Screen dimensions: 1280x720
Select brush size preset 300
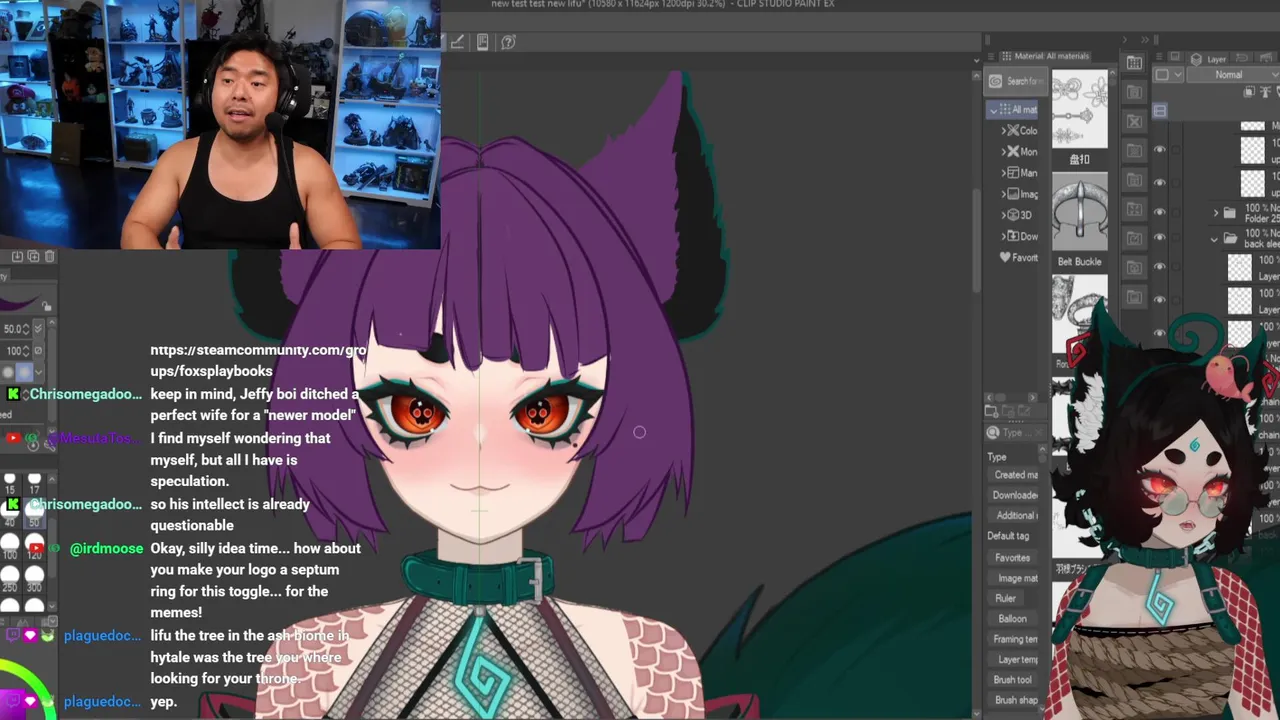click(x=35, y=579)
